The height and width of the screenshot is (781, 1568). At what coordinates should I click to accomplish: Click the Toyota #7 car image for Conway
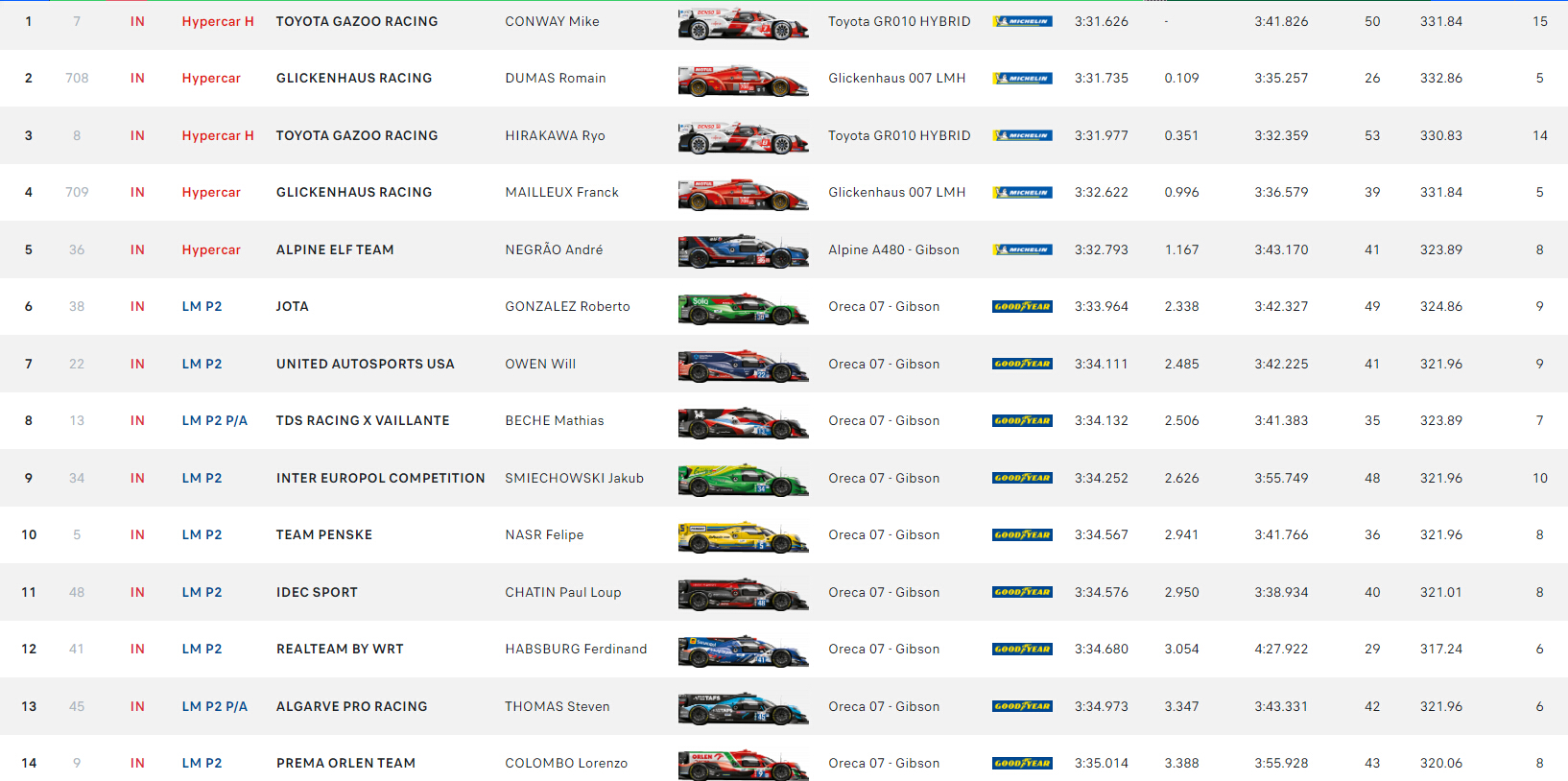(x=743, y=23)
